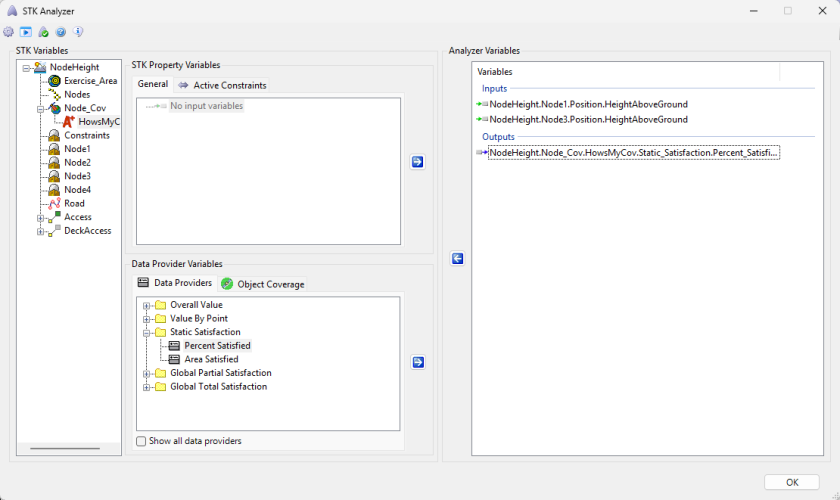Click the horizontal scrollbar under STK Variables tree
Screen dimensions: 840x500
[x=65, y=449]
